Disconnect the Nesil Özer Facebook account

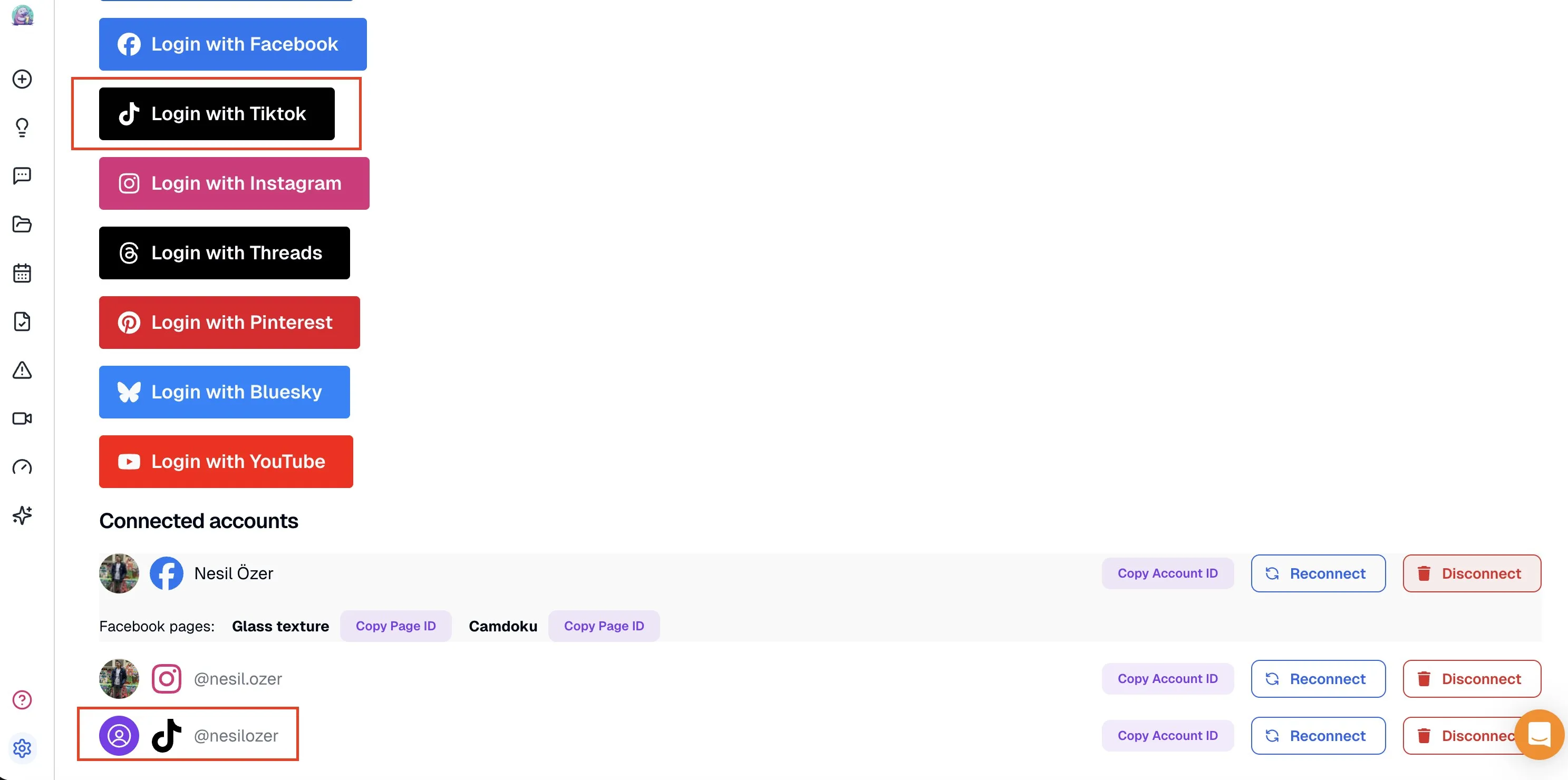point(1472,573)
